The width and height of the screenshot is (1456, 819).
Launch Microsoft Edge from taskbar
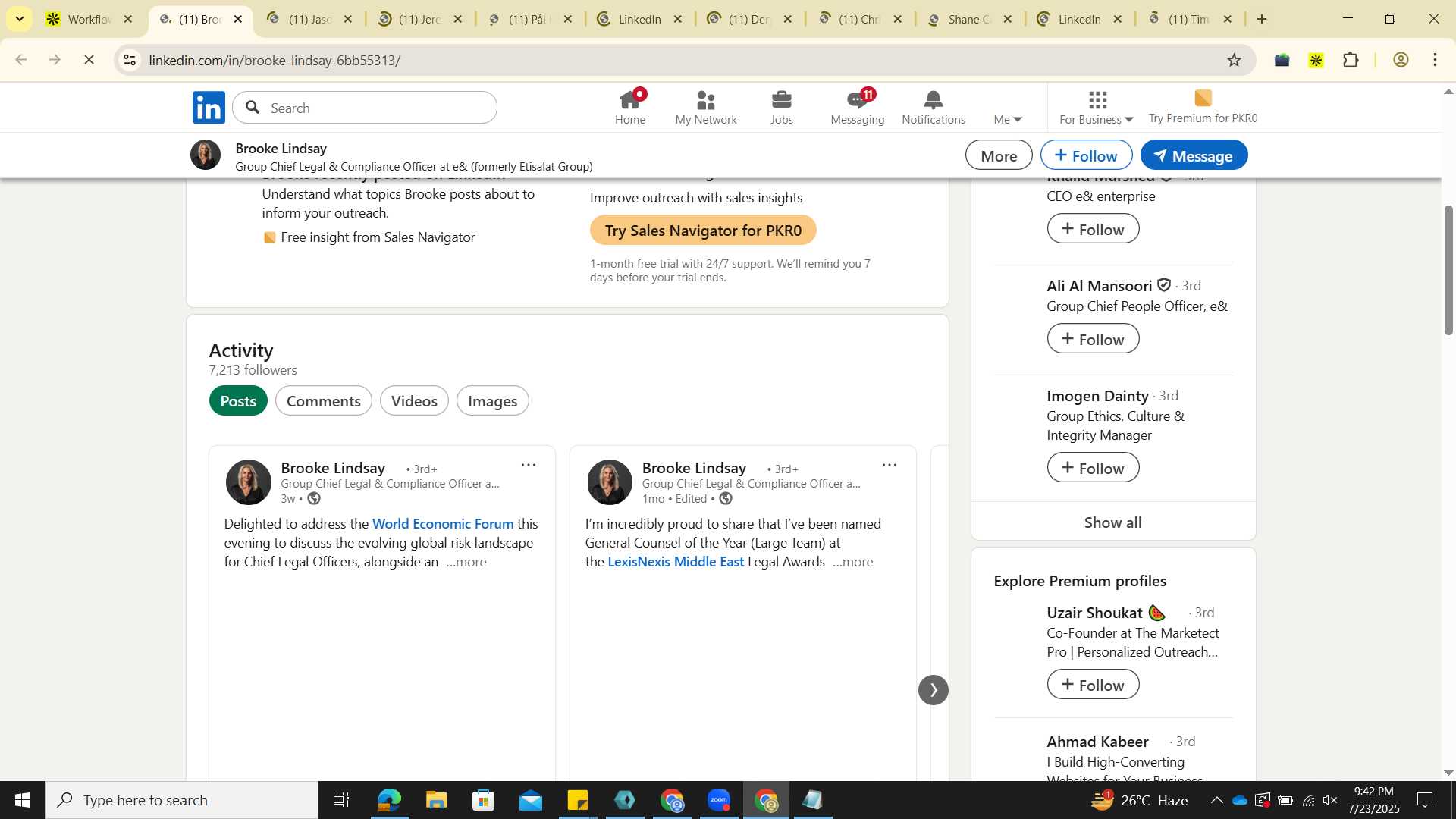pyautogui.click(x=389, y=800)
